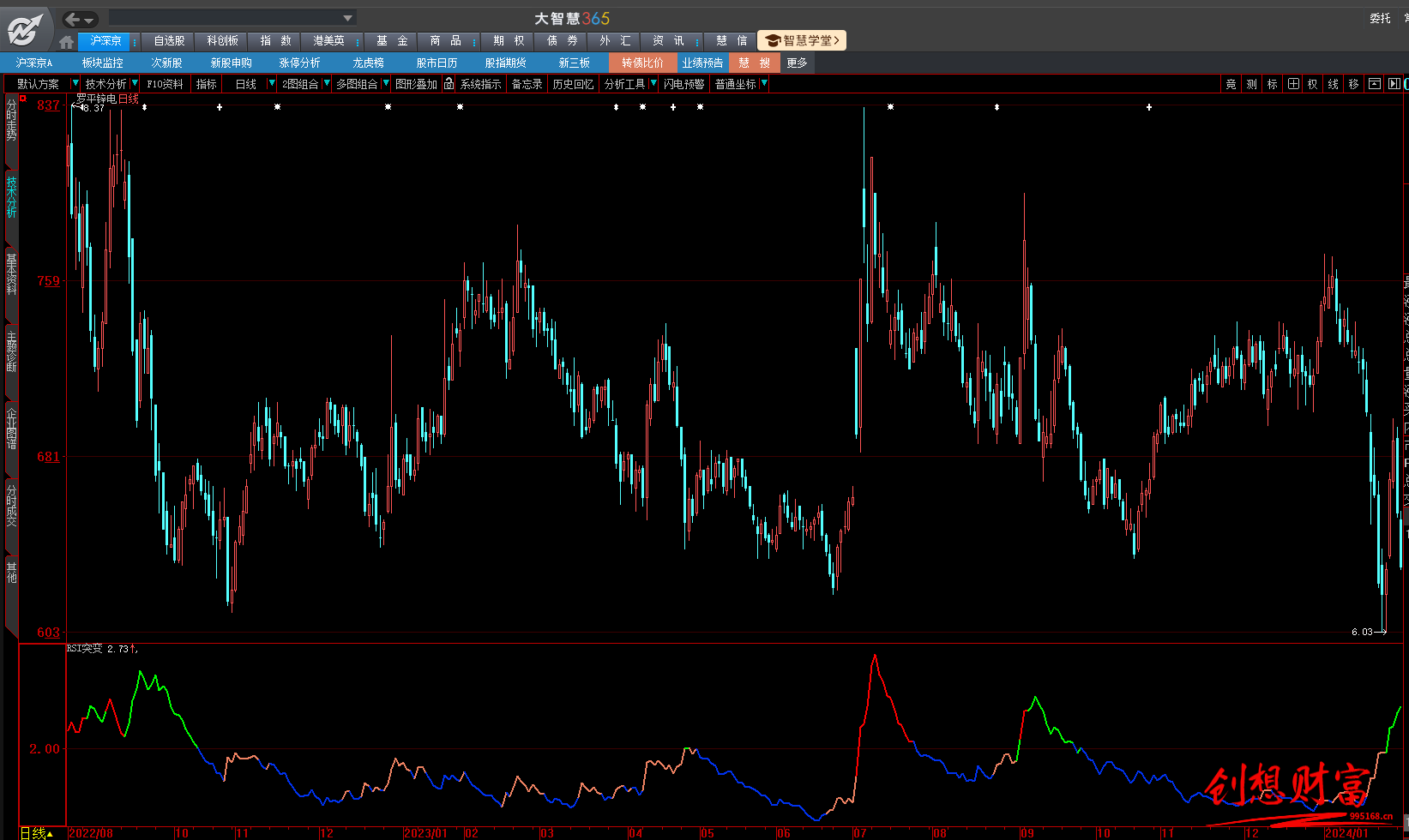
Task: Open 智慧学堂 academy button
Action: 802,40
